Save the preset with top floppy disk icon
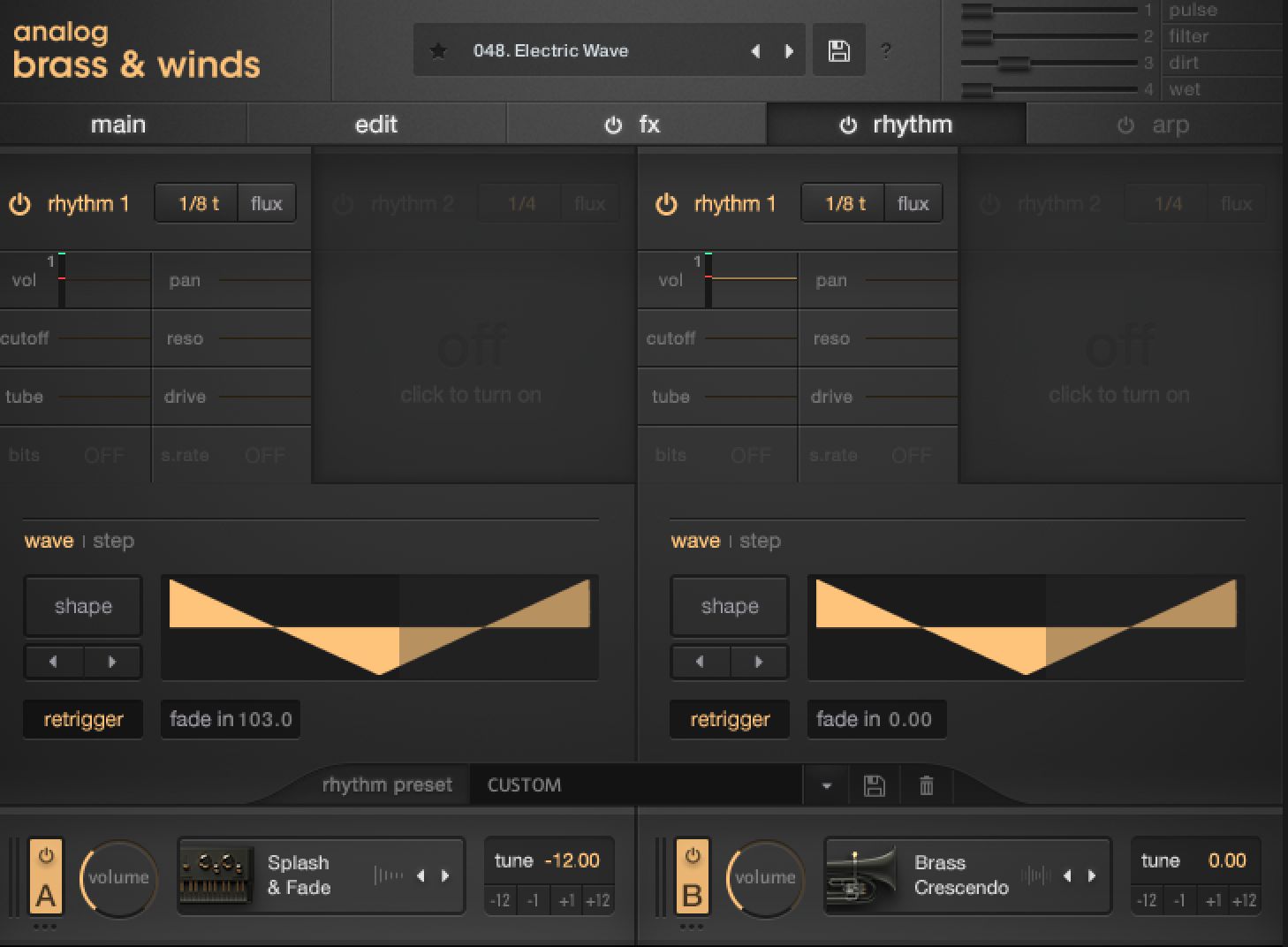The image size is (1288, 947). [x=838, y=51]
